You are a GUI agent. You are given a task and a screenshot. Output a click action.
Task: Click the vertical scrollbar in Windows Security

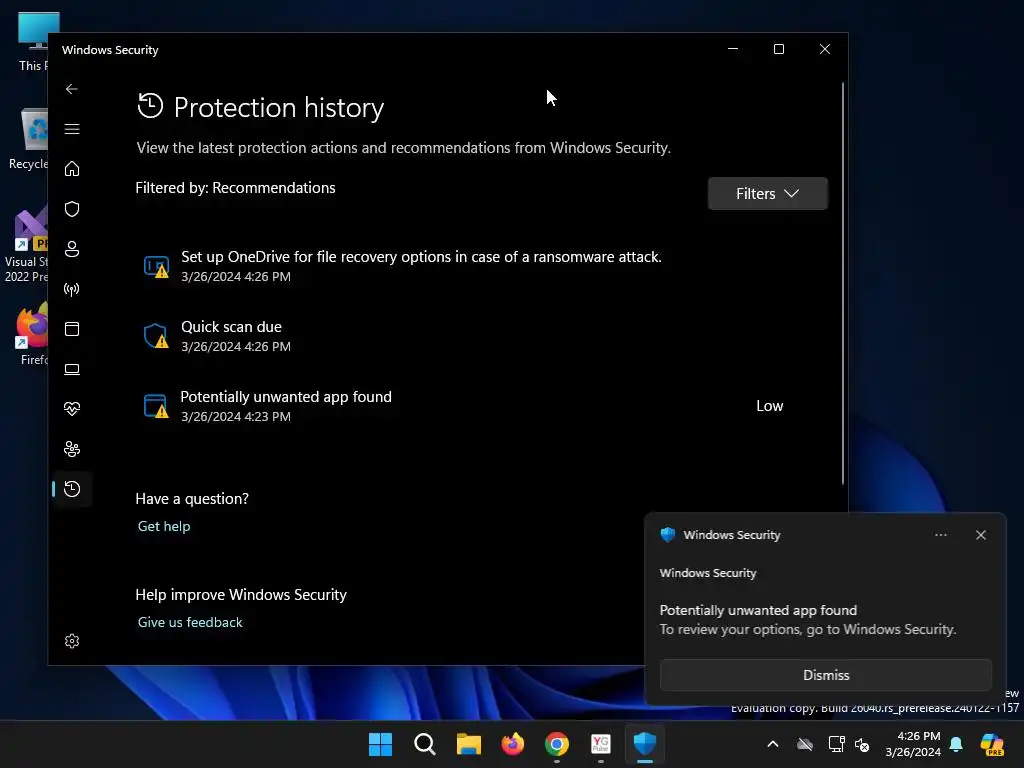843,284
